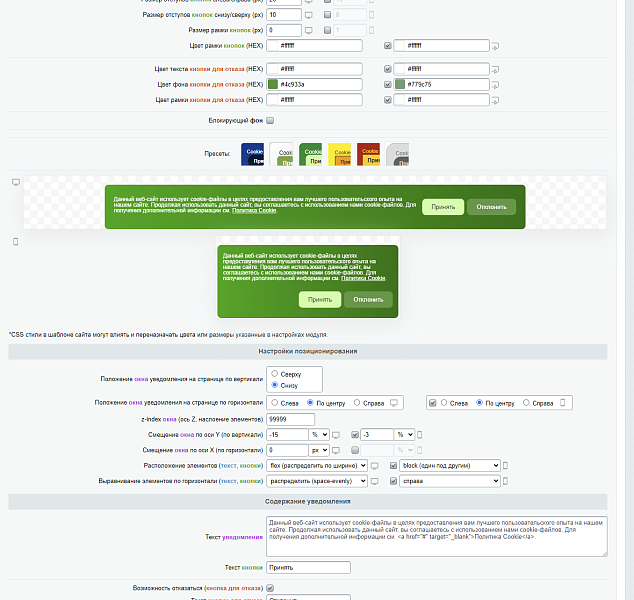Uncheck mobile checkbox for button border color

(388, 46)
